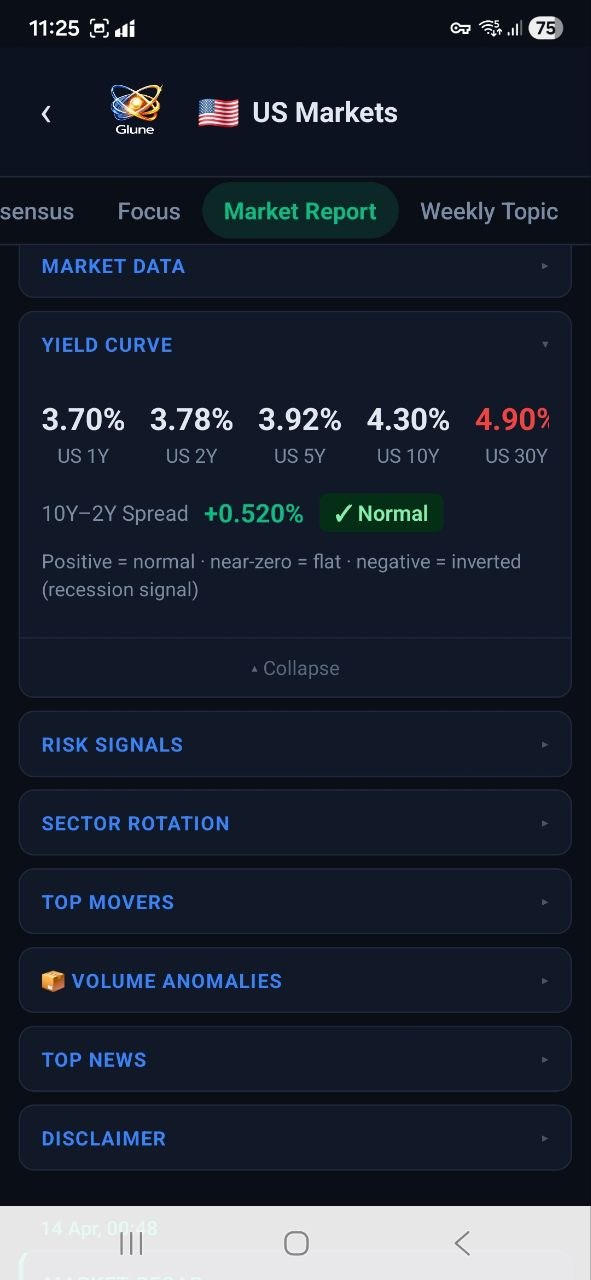Tap the key icon in the status bar
Screen dimensions: 591x1280
460,27
